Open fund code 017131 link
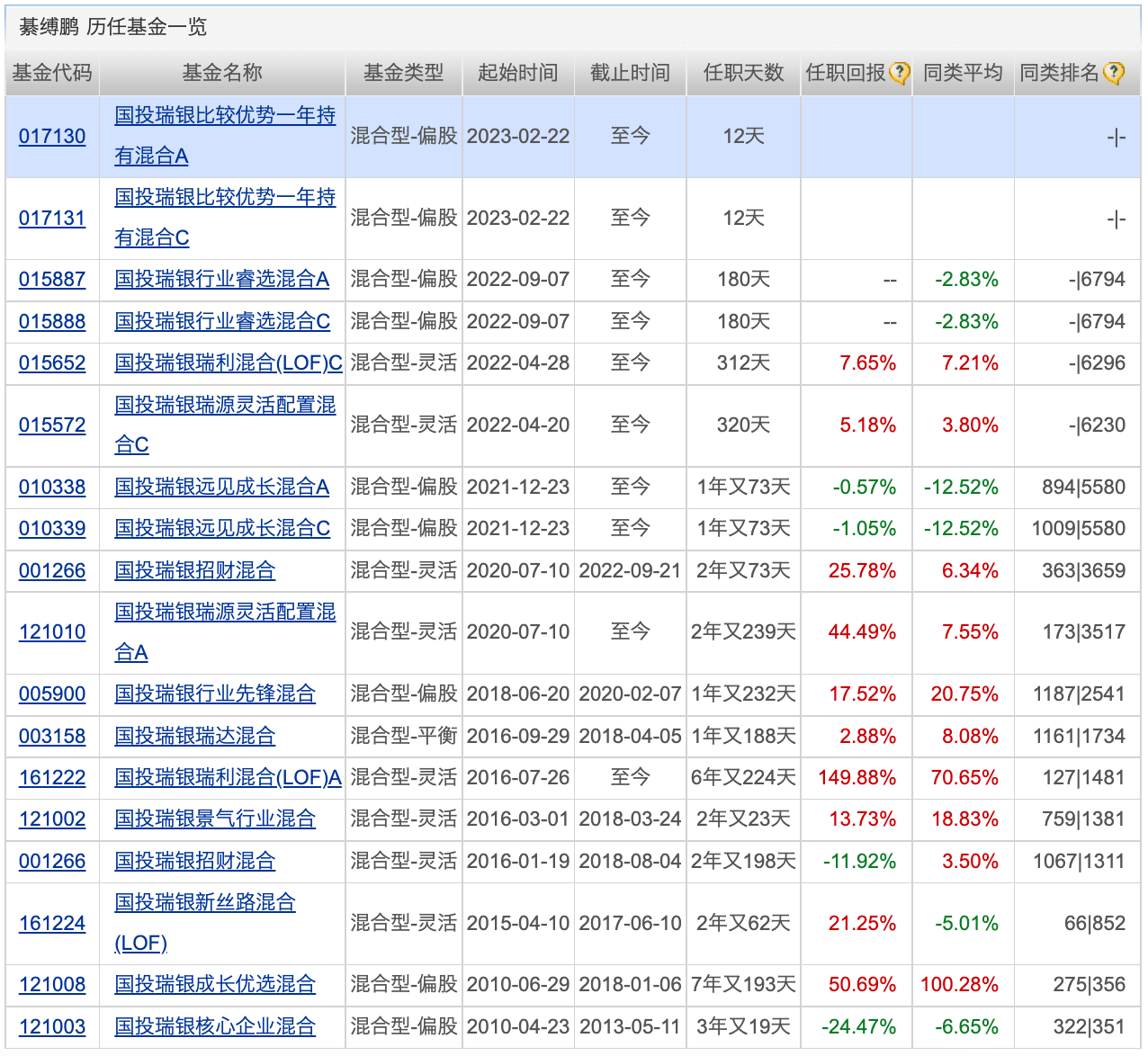1148x1056 pixels. [52, 219]
